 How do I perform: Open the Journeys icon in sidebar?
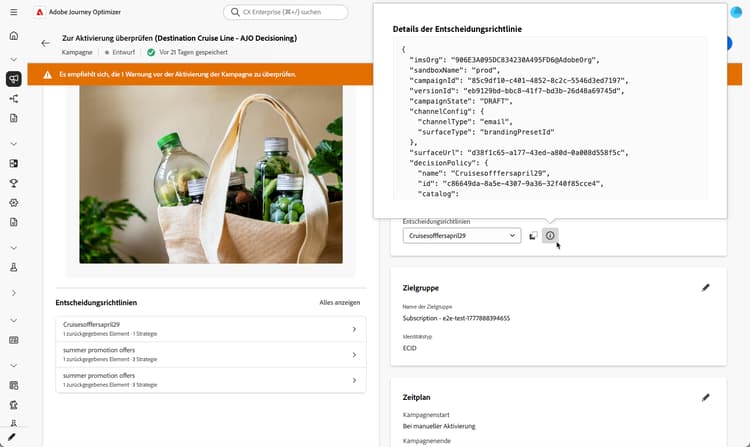[14, 98]
